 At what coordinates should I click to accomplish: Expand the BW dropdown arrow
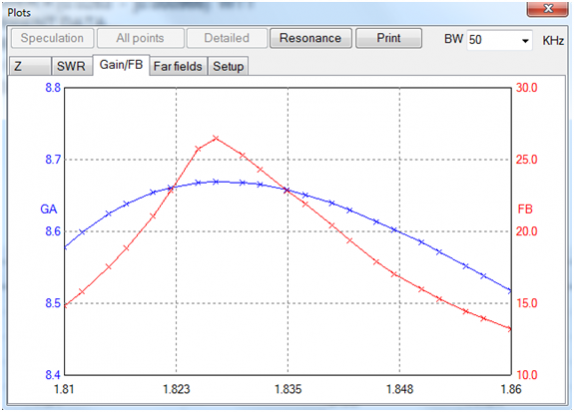(525, 40)
